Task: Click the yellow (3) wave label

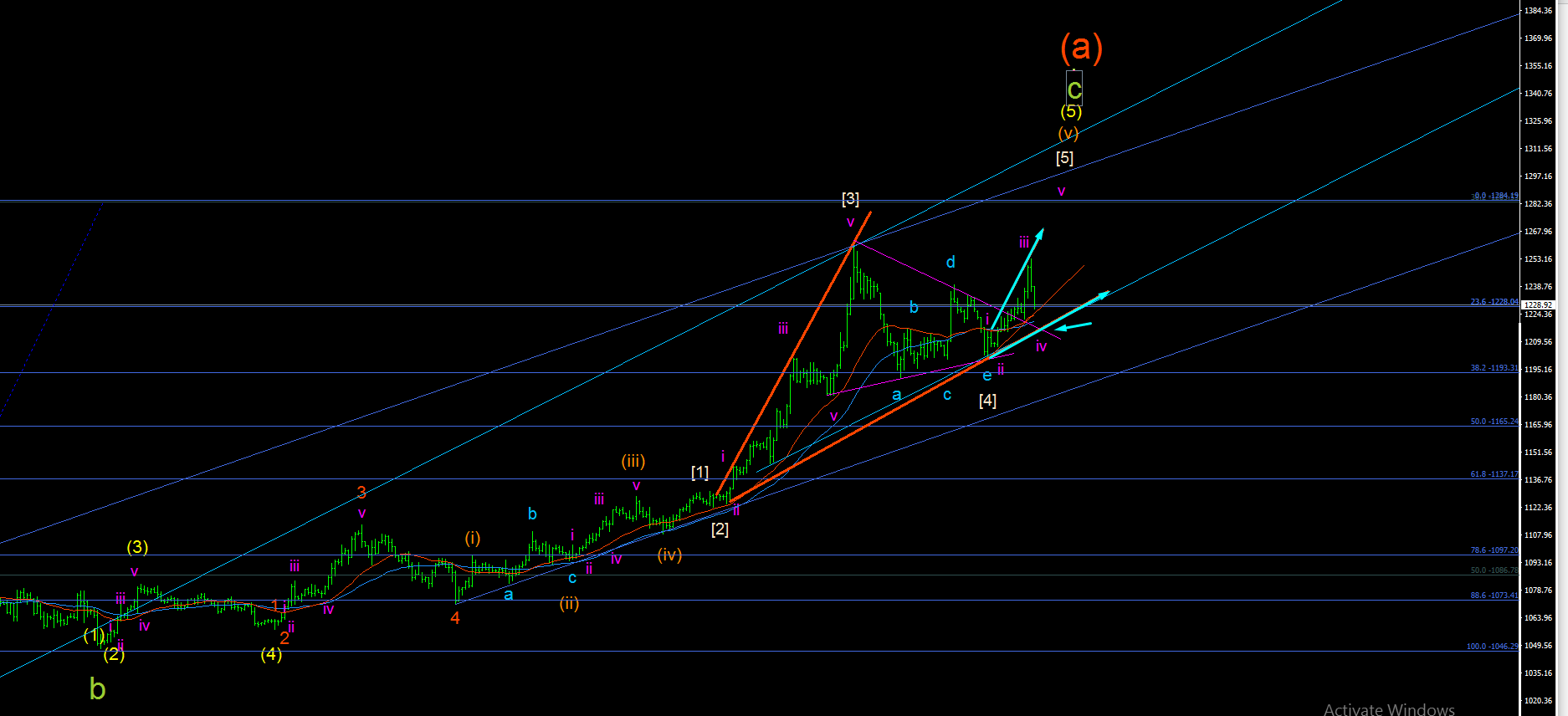Action: pos(137,547)
